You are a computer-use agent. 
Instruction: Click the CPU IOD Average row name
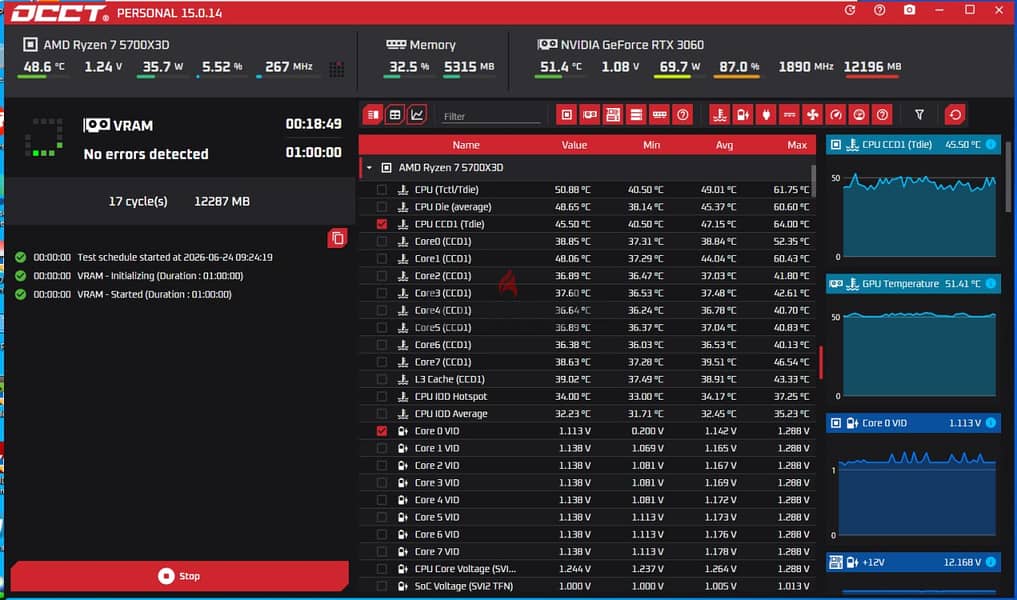tap(451, 413)
